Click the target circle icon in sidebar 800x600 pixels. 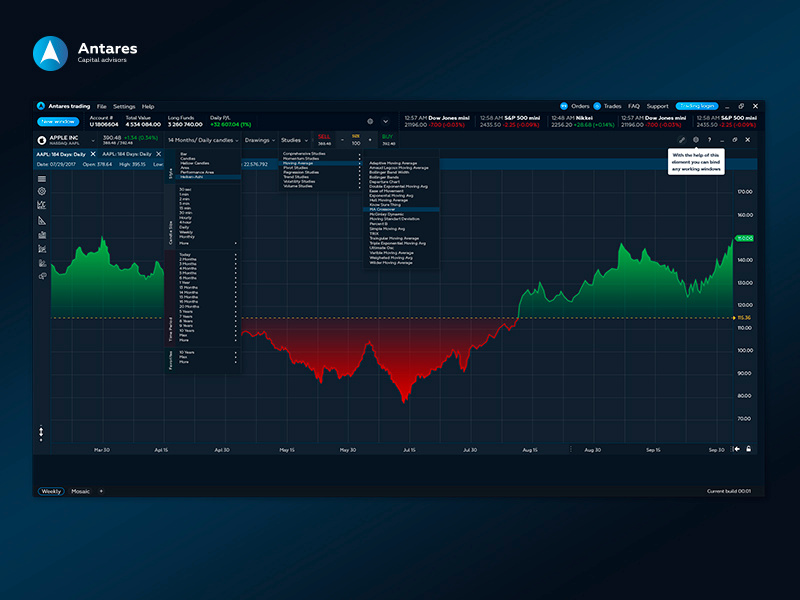42,191
